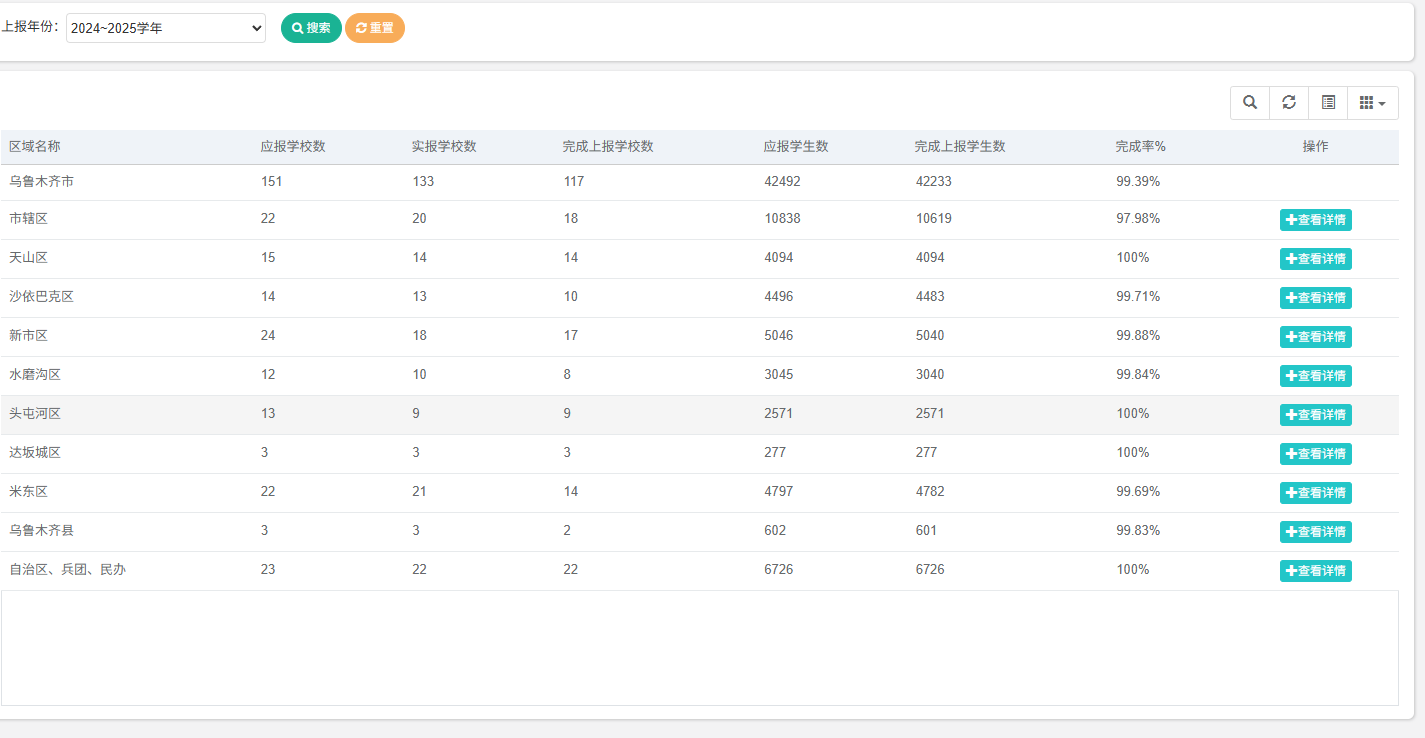View details for 自治区、兵团、民办 row
The width and height of the screenshot is (1425, 738).
click(1315, 571)
